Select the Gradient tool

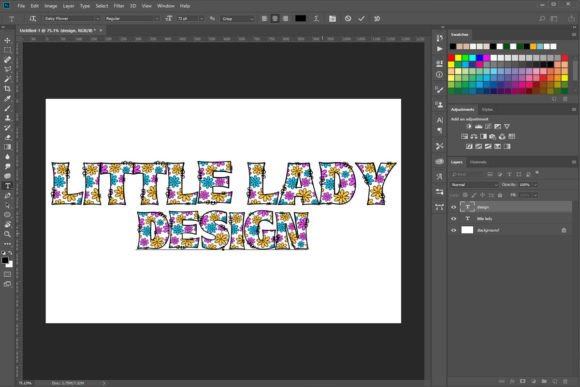tap(7, 147)
